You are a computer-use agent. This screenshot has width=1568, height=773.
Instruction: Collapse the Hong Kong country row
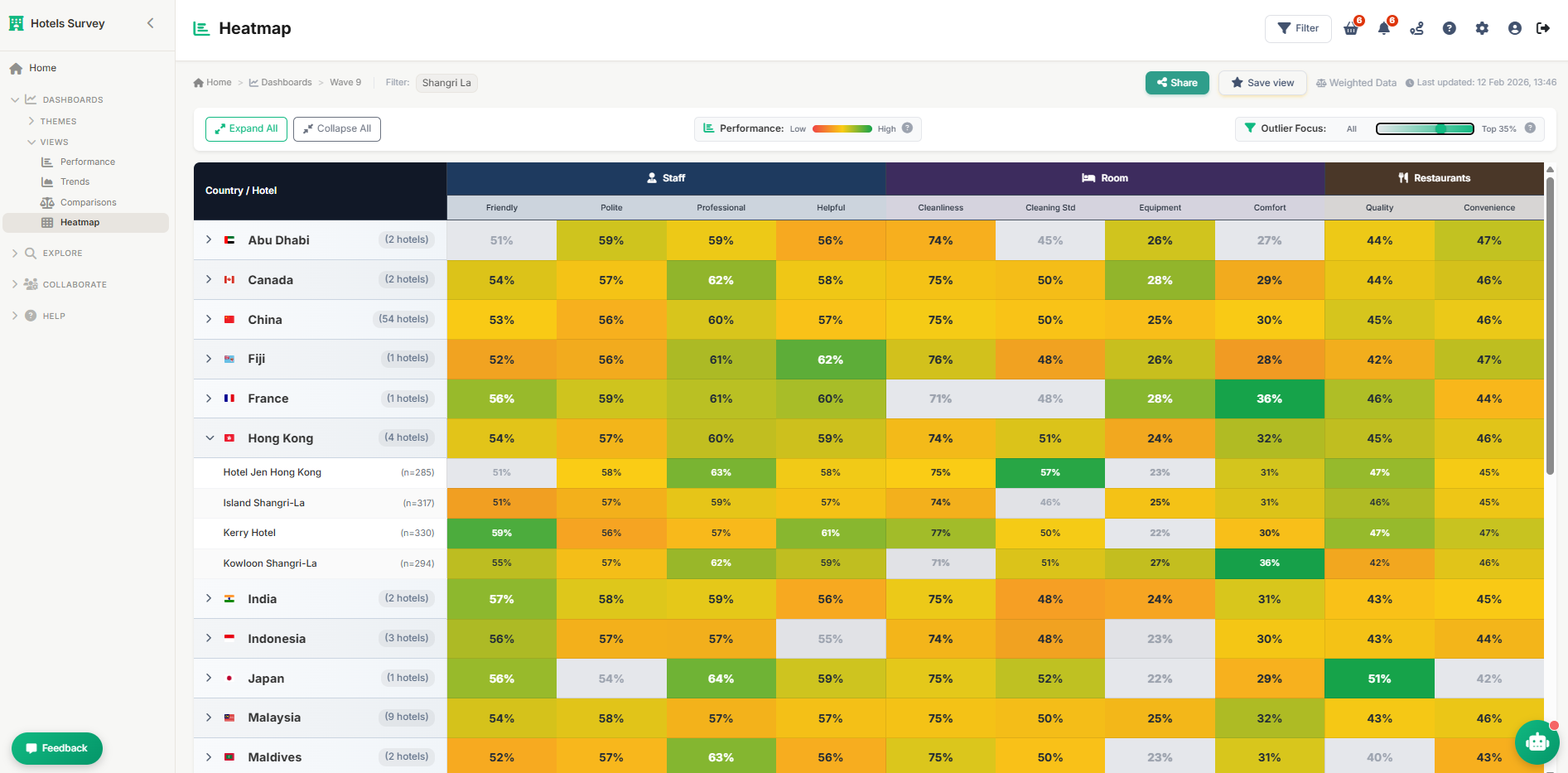[x=209, y=437]
